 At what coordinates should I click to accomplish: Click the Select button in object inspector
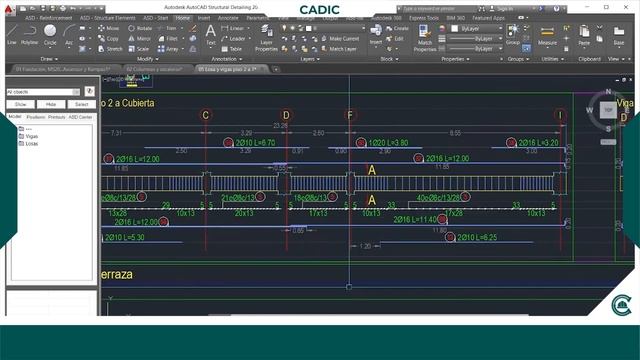[81, 104]
